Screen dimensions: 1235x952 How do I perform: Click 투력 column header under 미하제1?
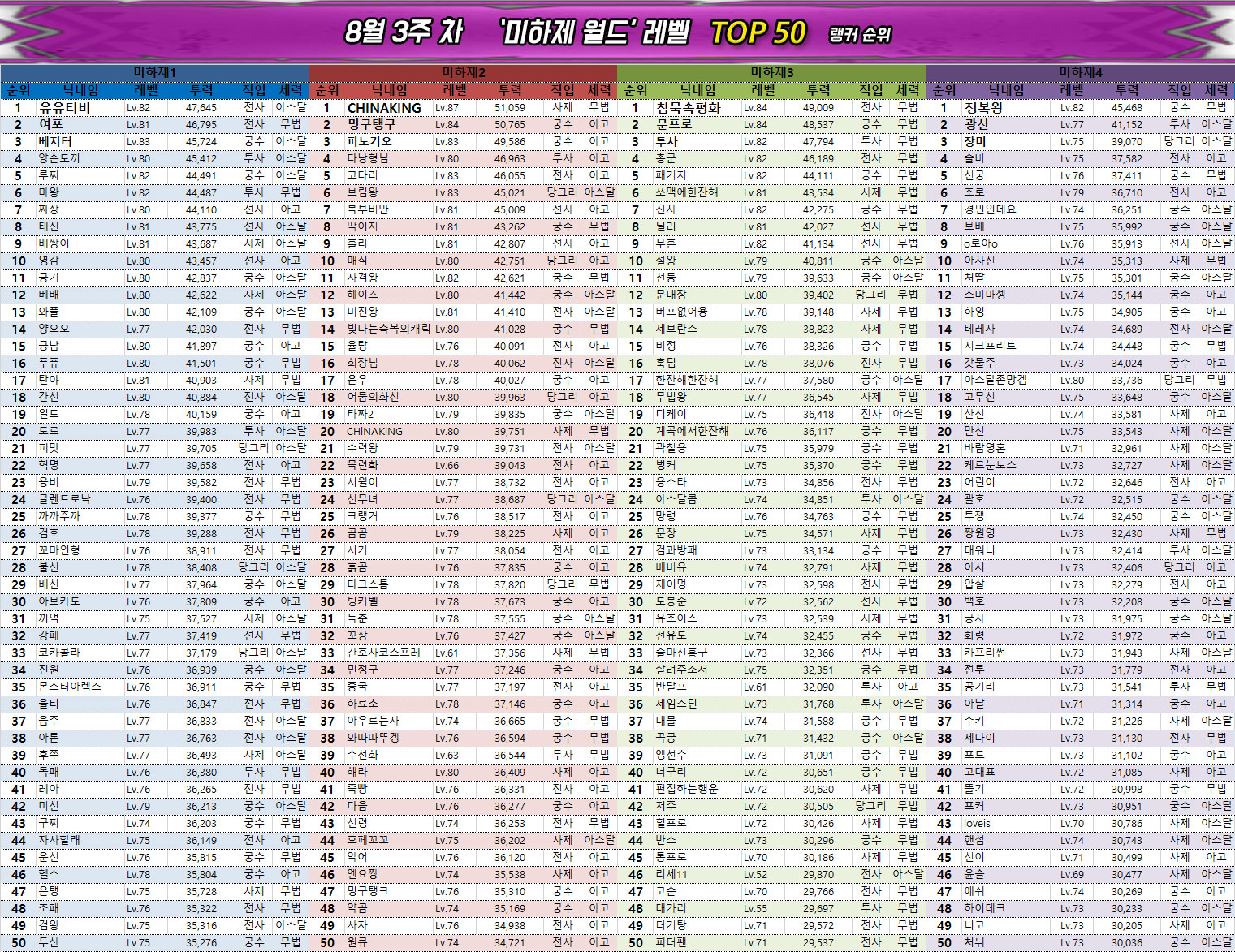coord(201,90)
